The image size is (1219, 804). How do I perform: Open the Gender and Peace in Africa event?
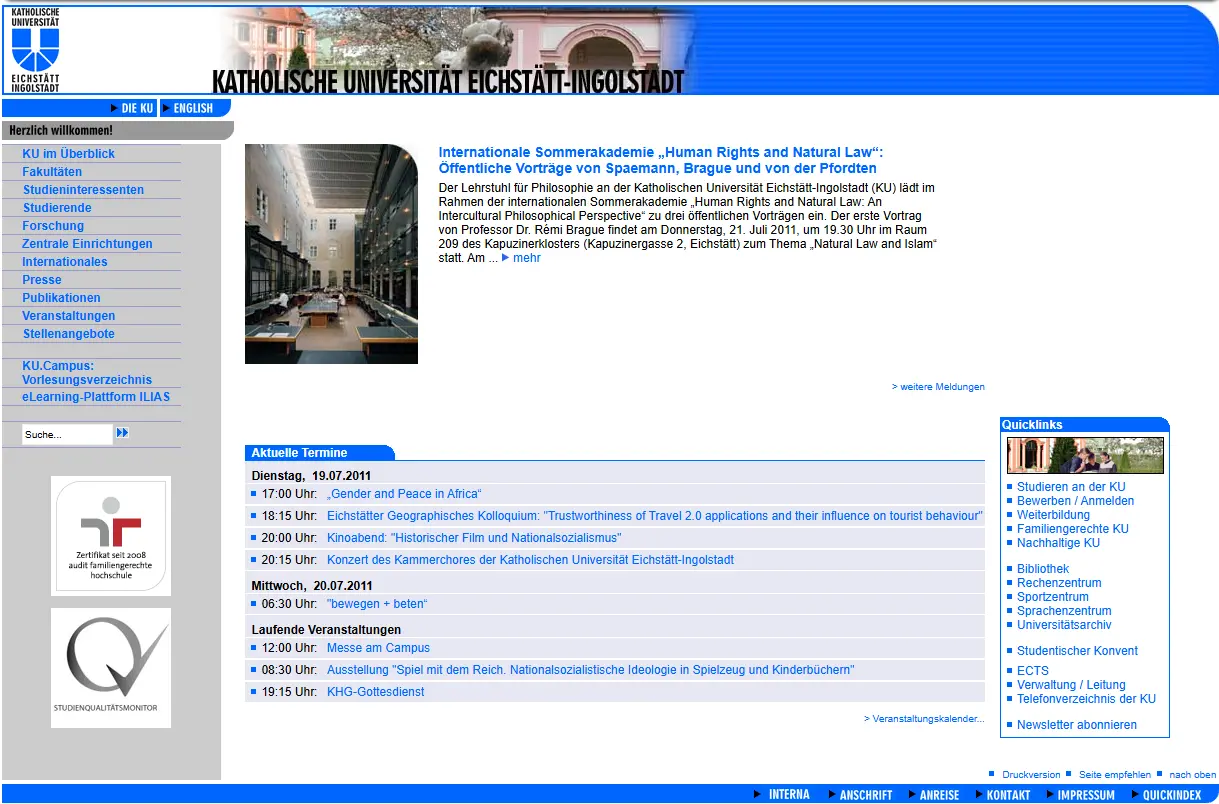click(404, 494)
